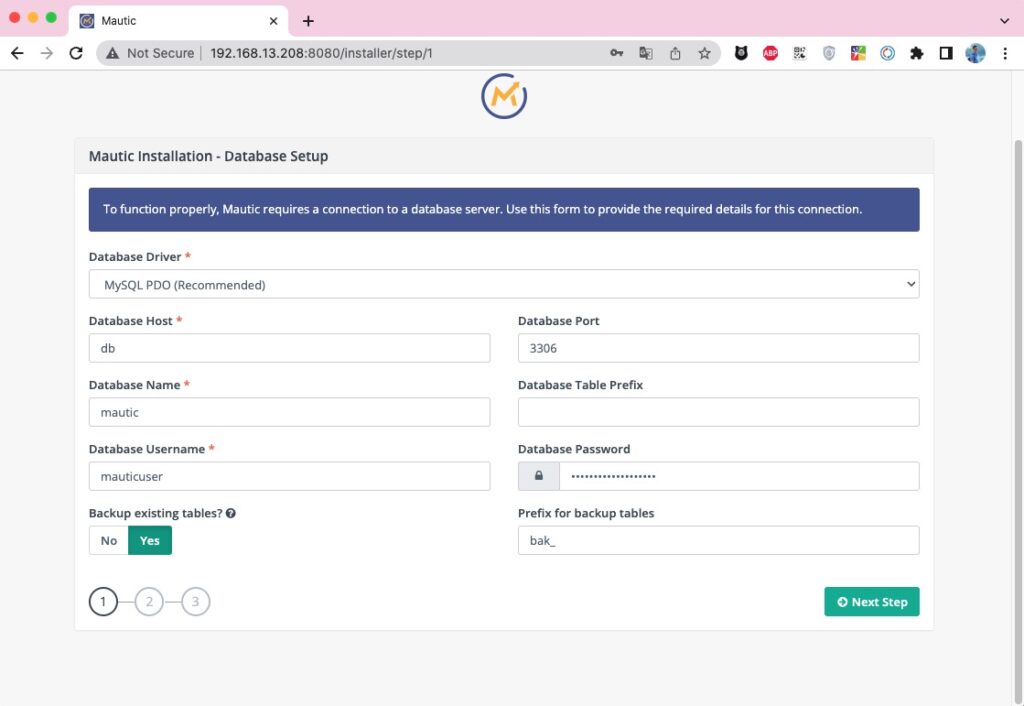Close the Mautic tab
The image size is (1024, 706).
click(x=274, y=21)
